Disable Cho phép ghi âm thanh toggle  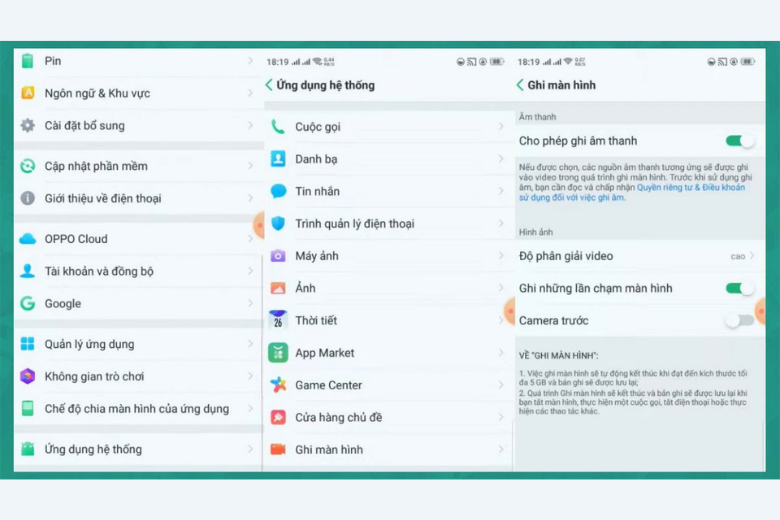point(740,141)
